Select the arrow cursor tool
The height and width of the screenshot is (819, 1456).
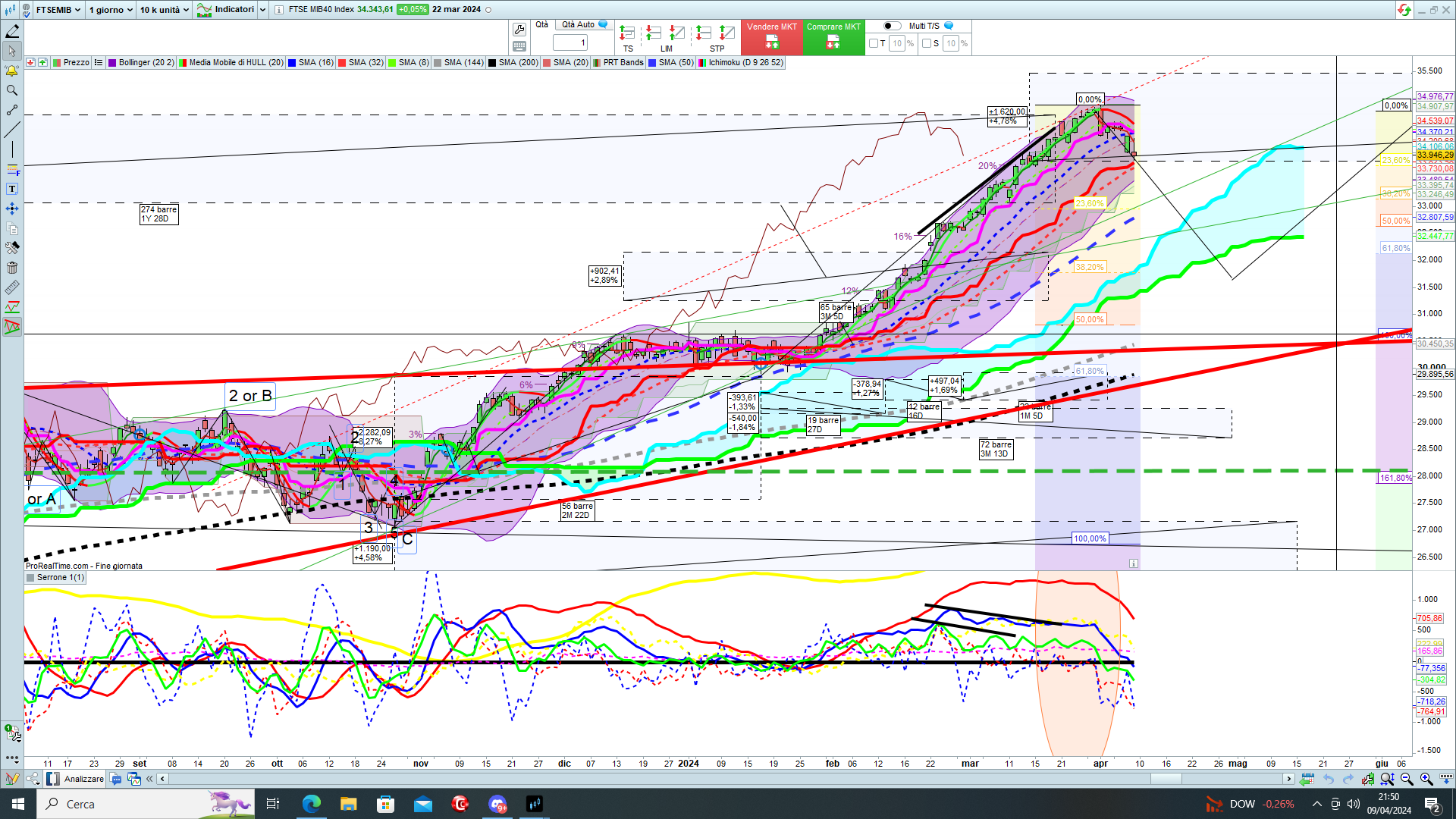coord(12,51)
